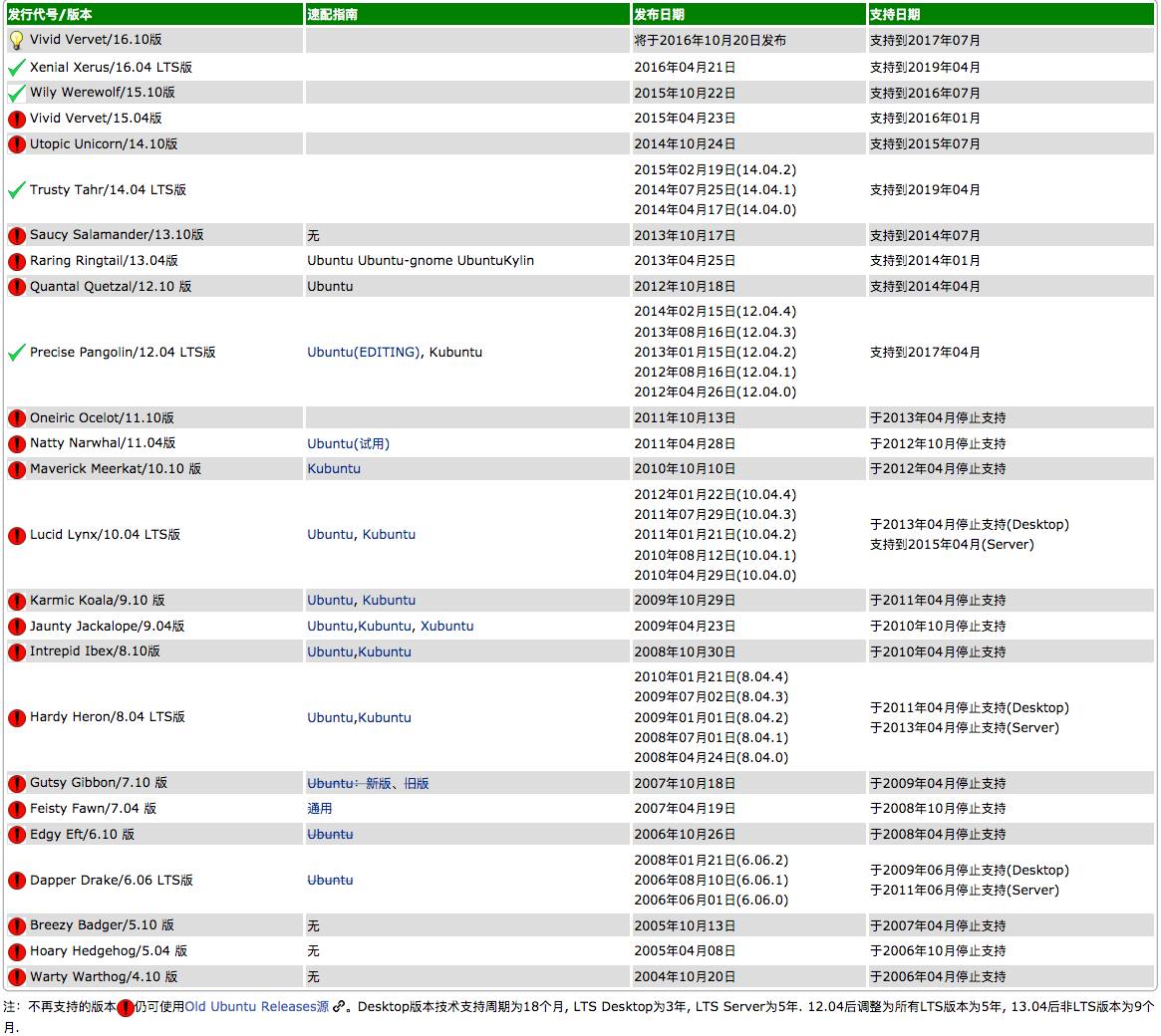The image size is (1161, 1036).
Task: Click red warning icon beside Dapper Drake/6.06
Action: pos(17,881)
